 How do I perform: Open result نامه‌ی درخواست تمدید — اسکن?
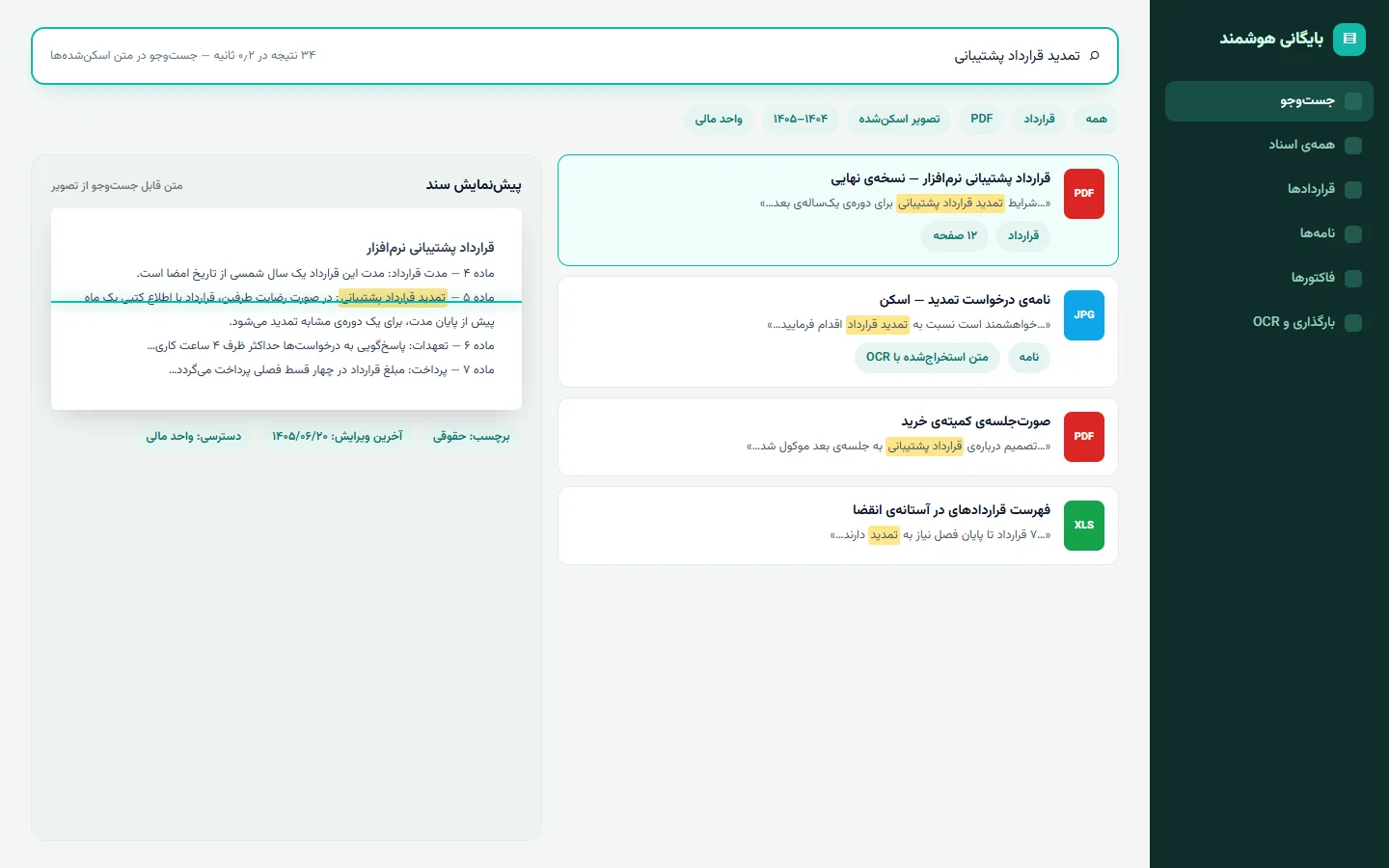point(838,332)
